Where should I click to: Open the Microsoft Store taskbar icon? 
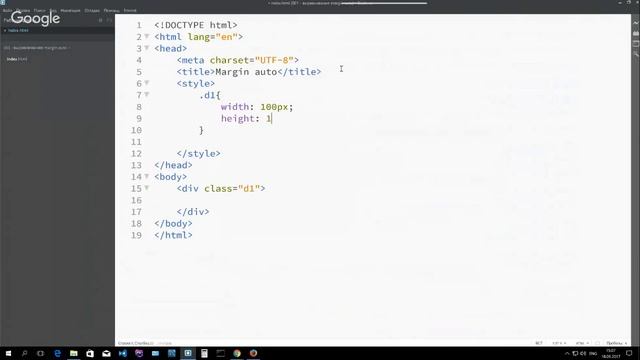pos(90,353)
